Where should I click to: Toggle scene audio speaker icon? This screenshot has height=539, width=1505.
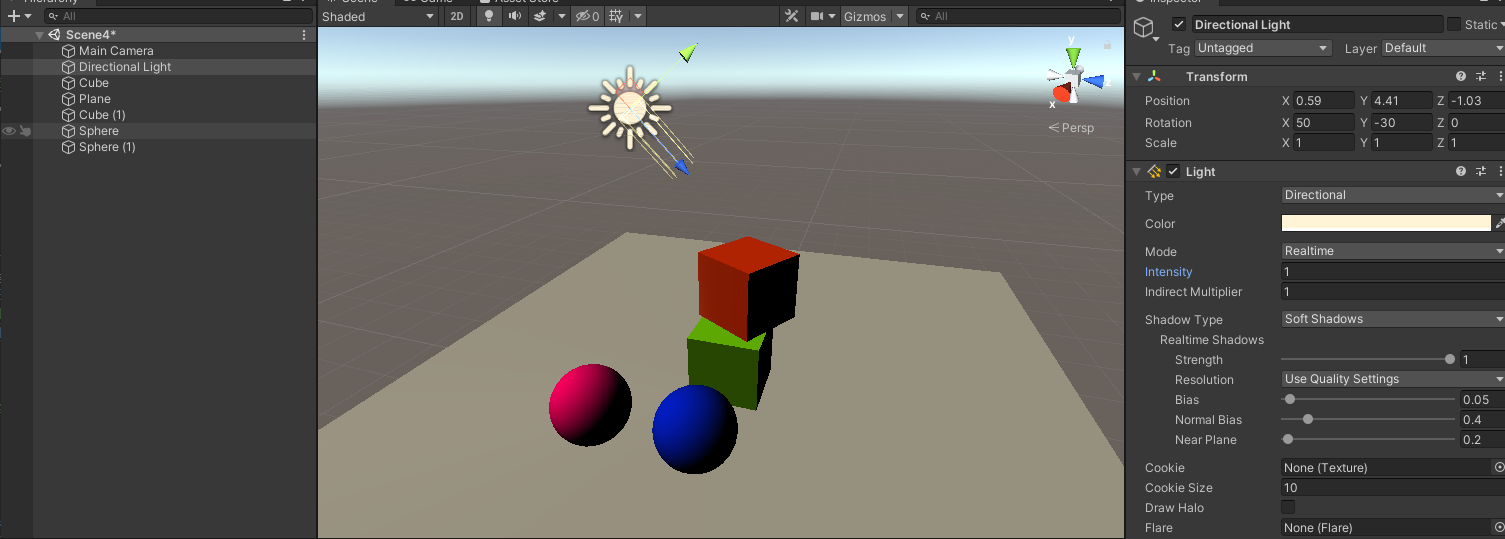(514, 16)
